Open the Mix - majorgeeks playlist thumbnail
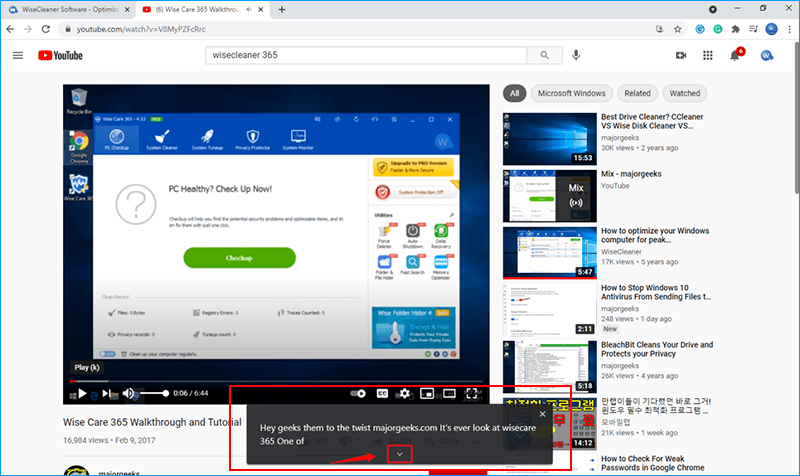Image resolution: width=800 pixels, height=476 pixels. click(549, 196)
